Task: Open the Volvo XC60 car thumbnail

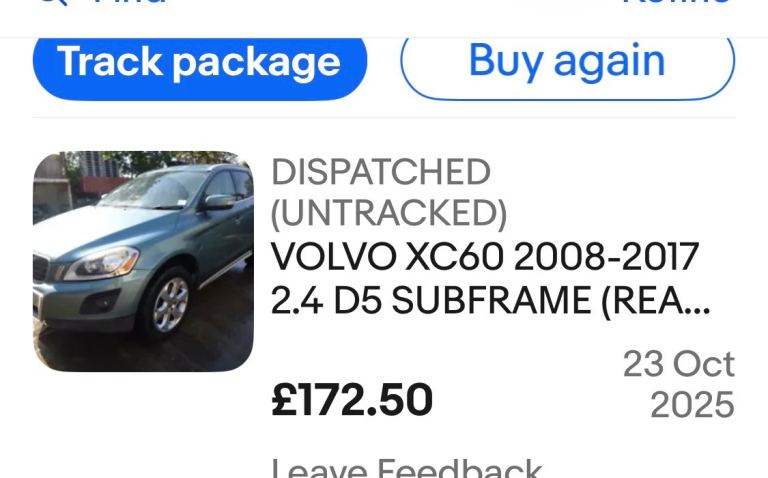Action: (x=143, y=261)
